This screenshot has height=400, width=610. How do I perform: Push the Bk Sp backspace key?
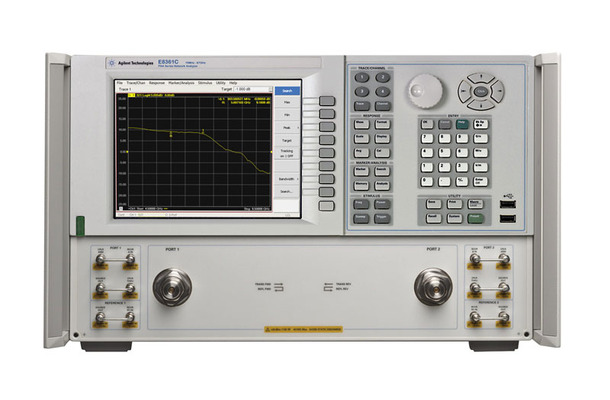click(x=480, y=124)
